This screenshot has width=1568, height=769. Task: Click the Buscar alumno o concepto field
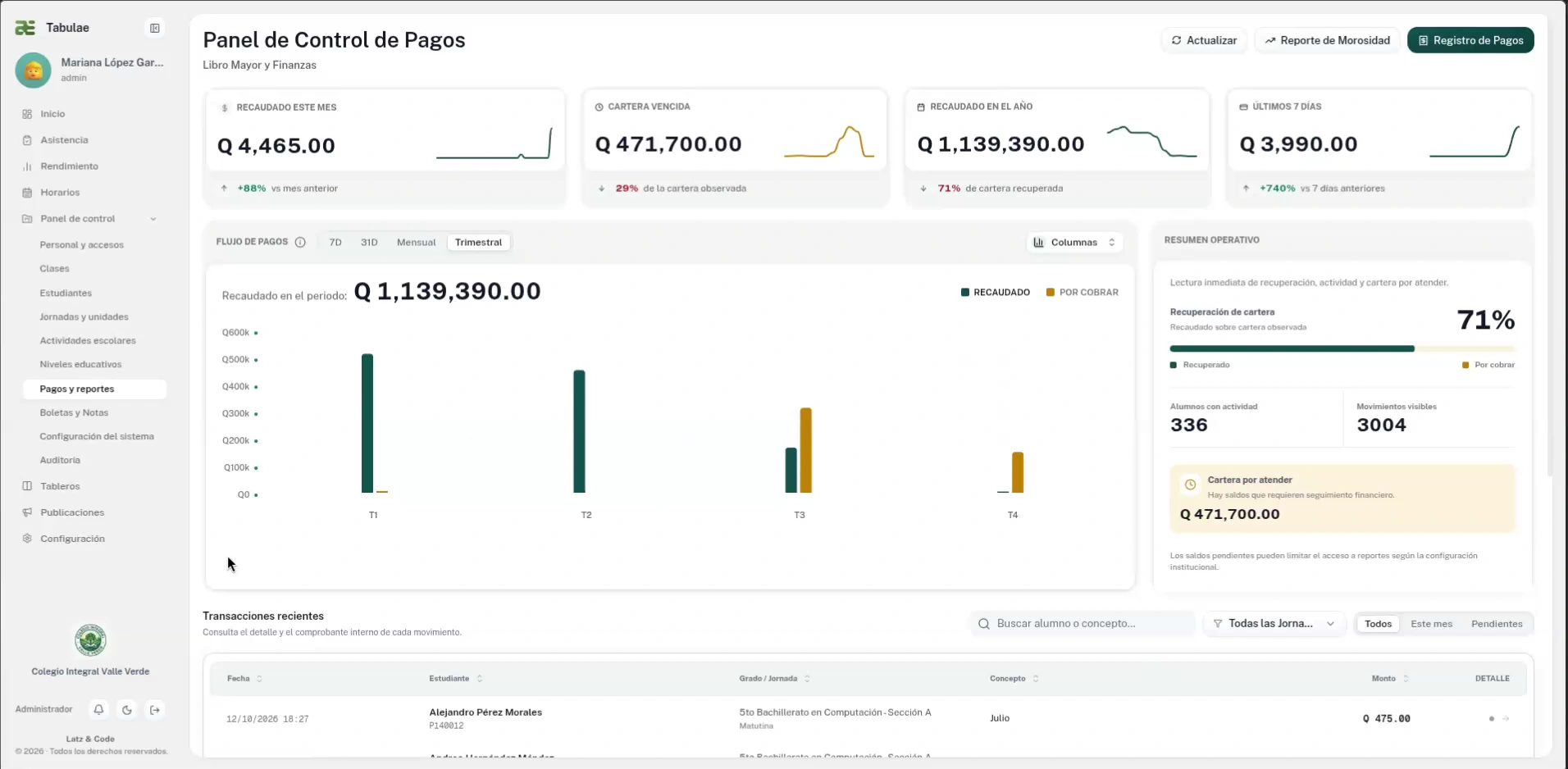[1082, 624]
